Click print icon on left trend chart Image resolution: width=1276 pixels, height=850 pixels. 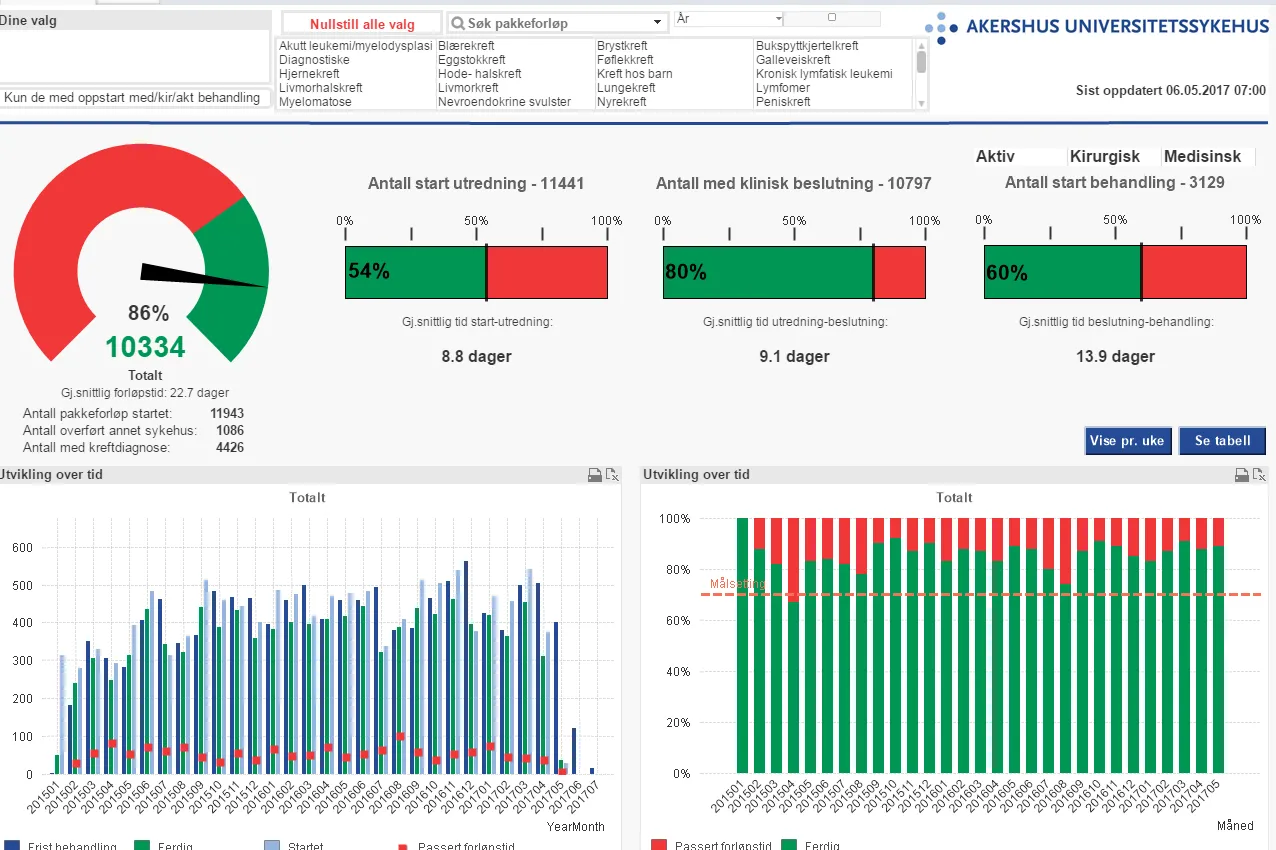[594, 475]
